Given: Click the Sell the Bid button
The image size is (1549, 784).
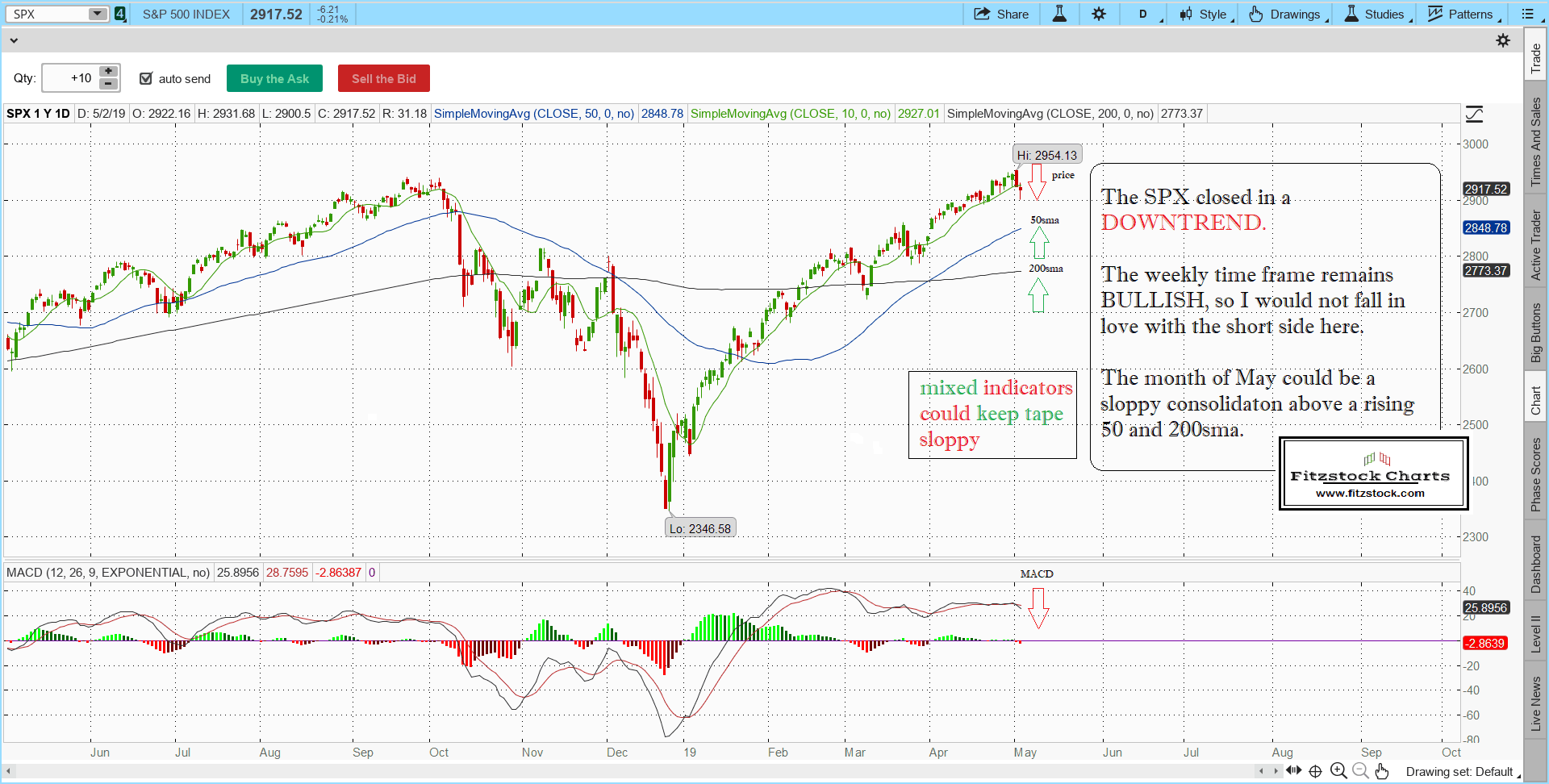Looking at the screenshot, I should 383,78.
